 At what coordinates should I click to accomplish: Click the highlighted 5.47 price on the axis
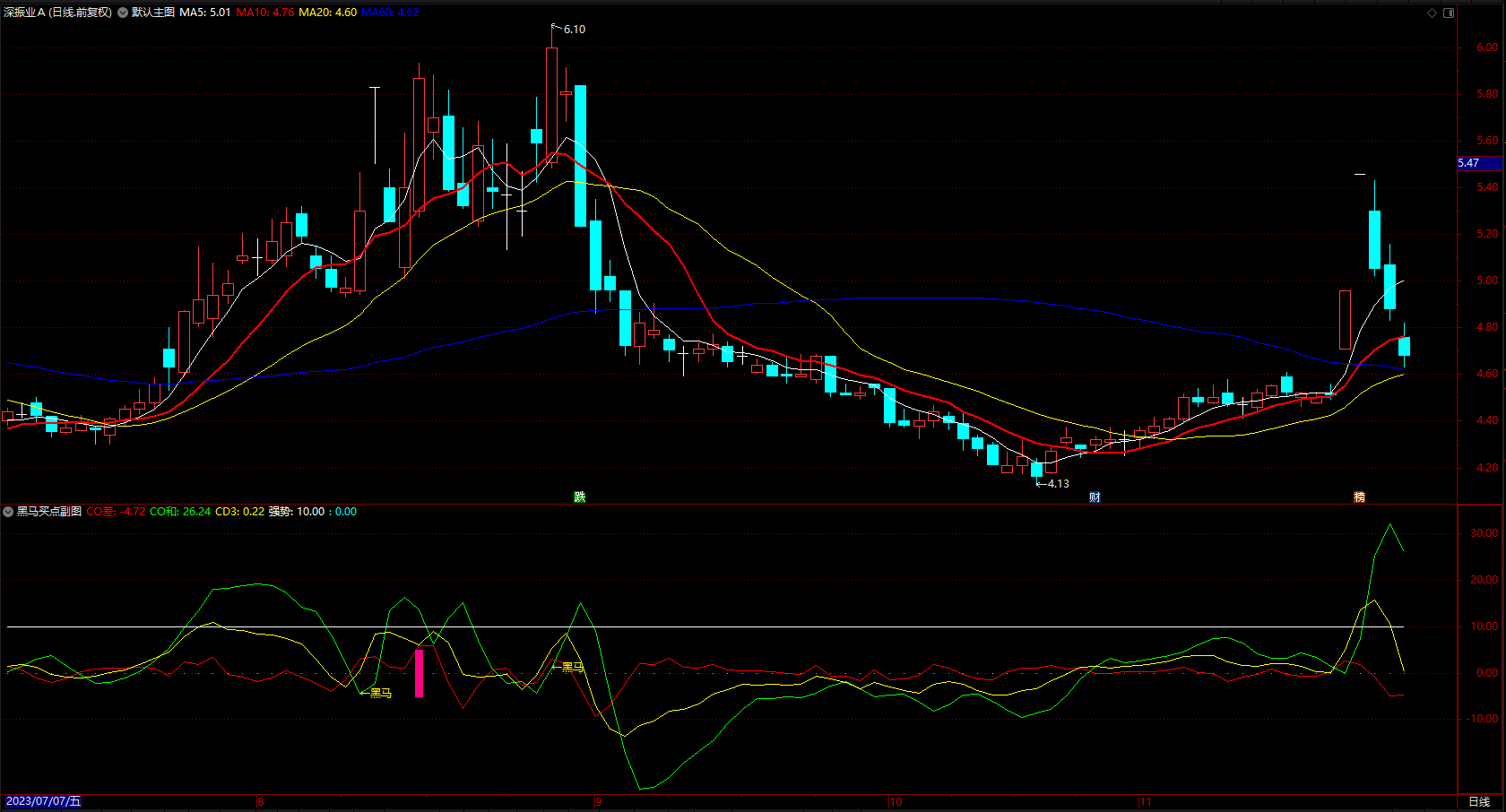[1480, 163]
